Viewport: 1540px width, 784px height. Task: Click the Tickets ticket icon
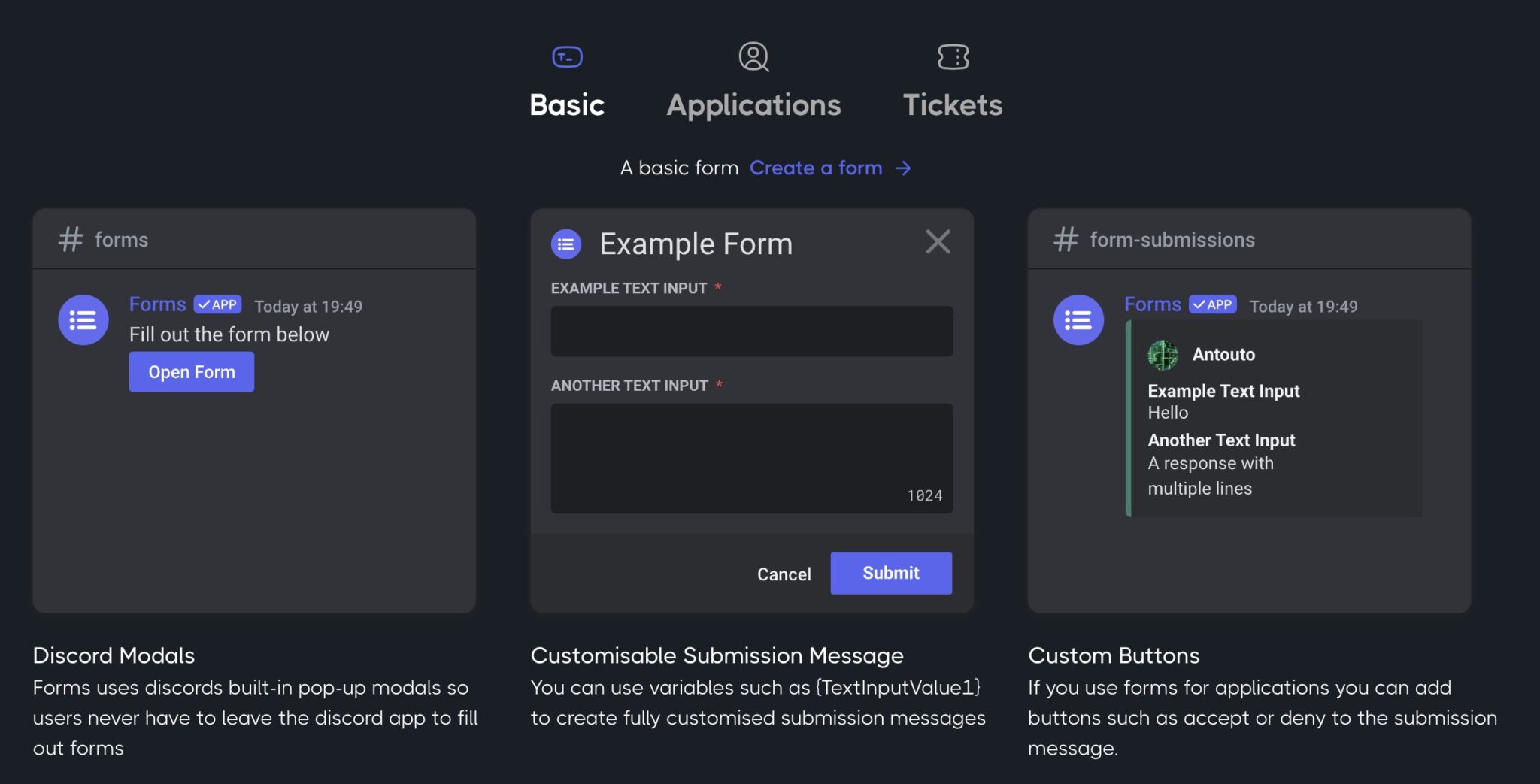click(x=953, y=56)
